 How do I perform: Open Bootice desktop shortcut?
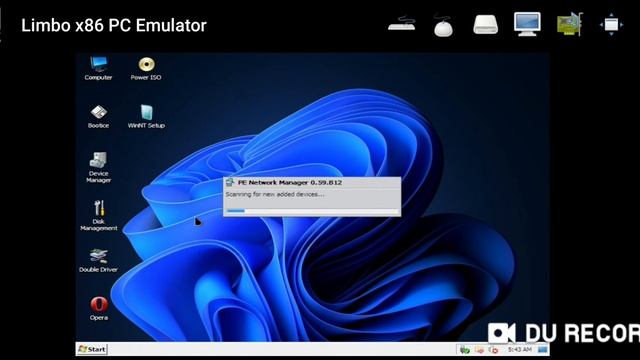[x=98, y=116]
